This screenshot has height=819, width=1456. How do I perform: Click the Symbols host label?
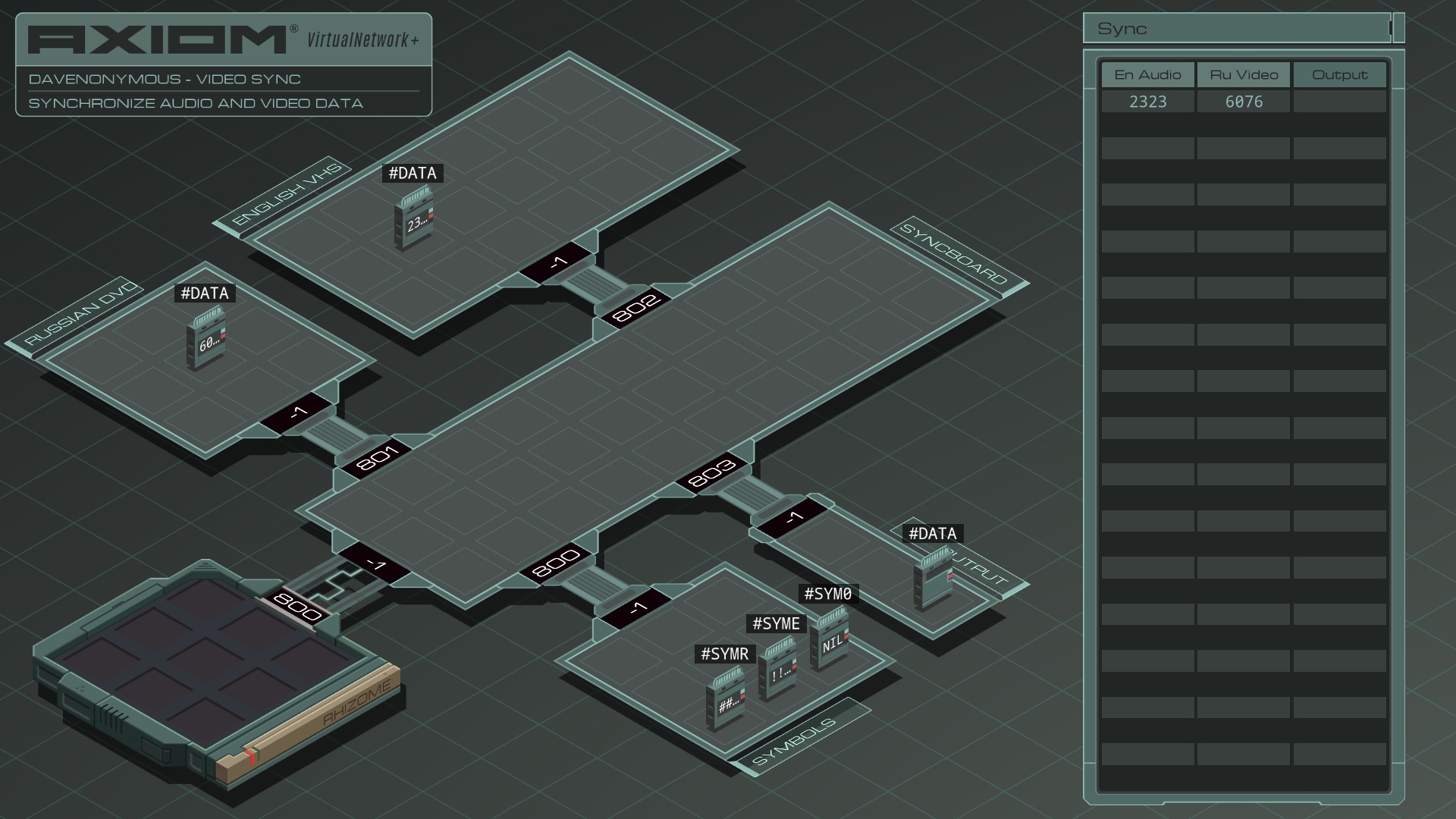(x=795, y=740)
